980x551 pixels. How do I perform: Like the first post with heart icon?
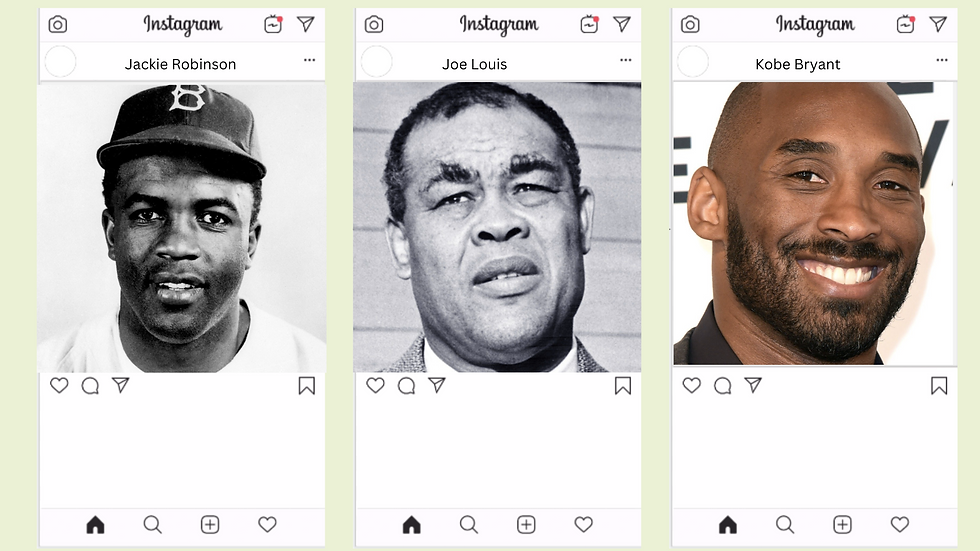pyautogui.click(x=59, y=385)
